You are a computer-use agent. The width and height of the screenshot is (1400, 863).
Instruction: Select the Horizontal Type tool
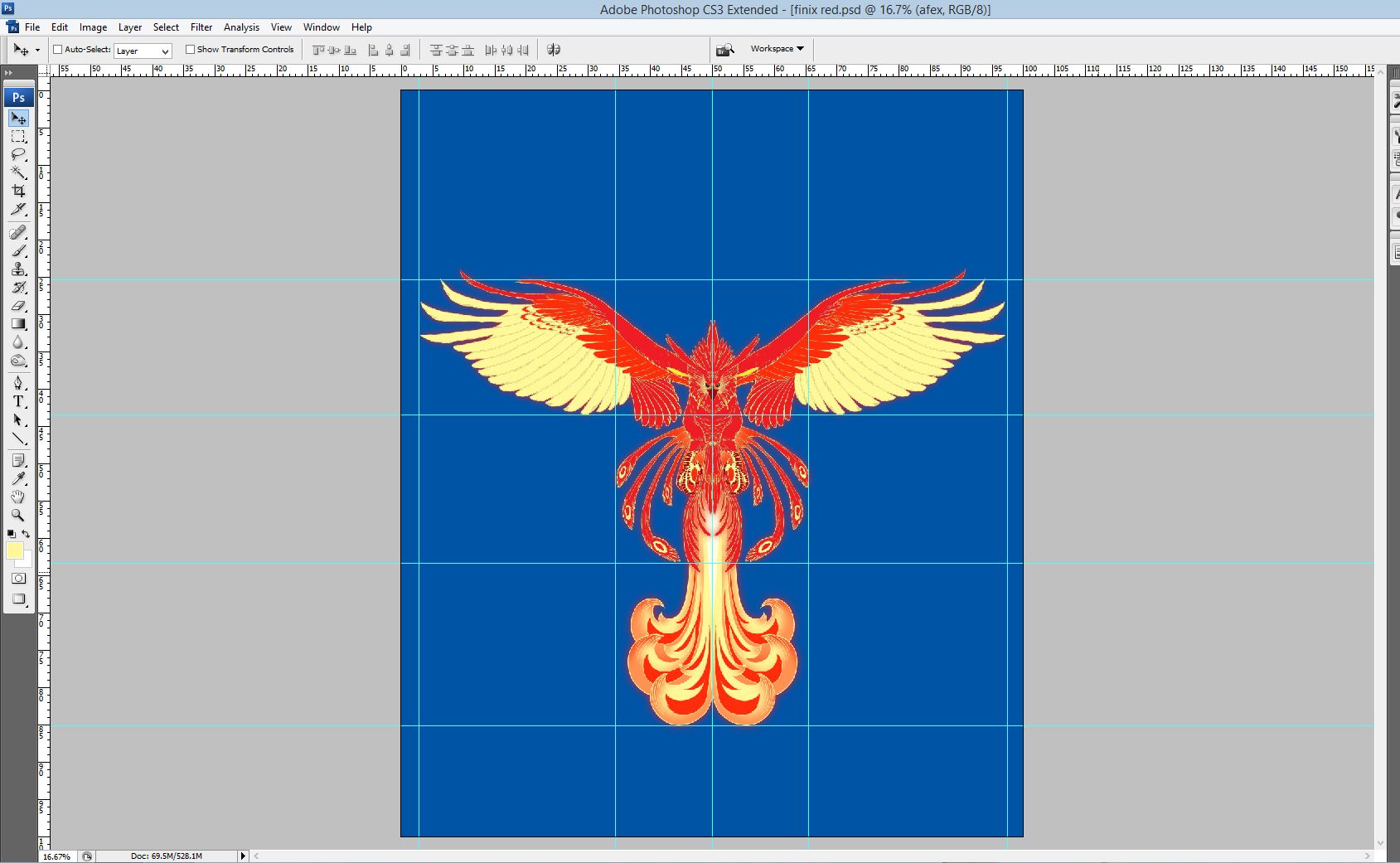pos(18,401)
